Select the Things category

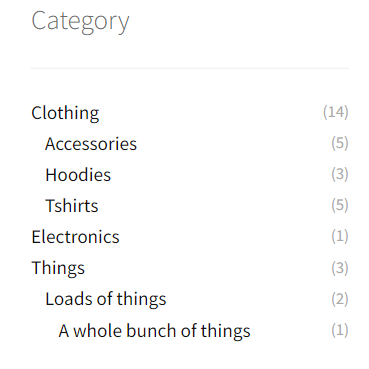[58, 268]
